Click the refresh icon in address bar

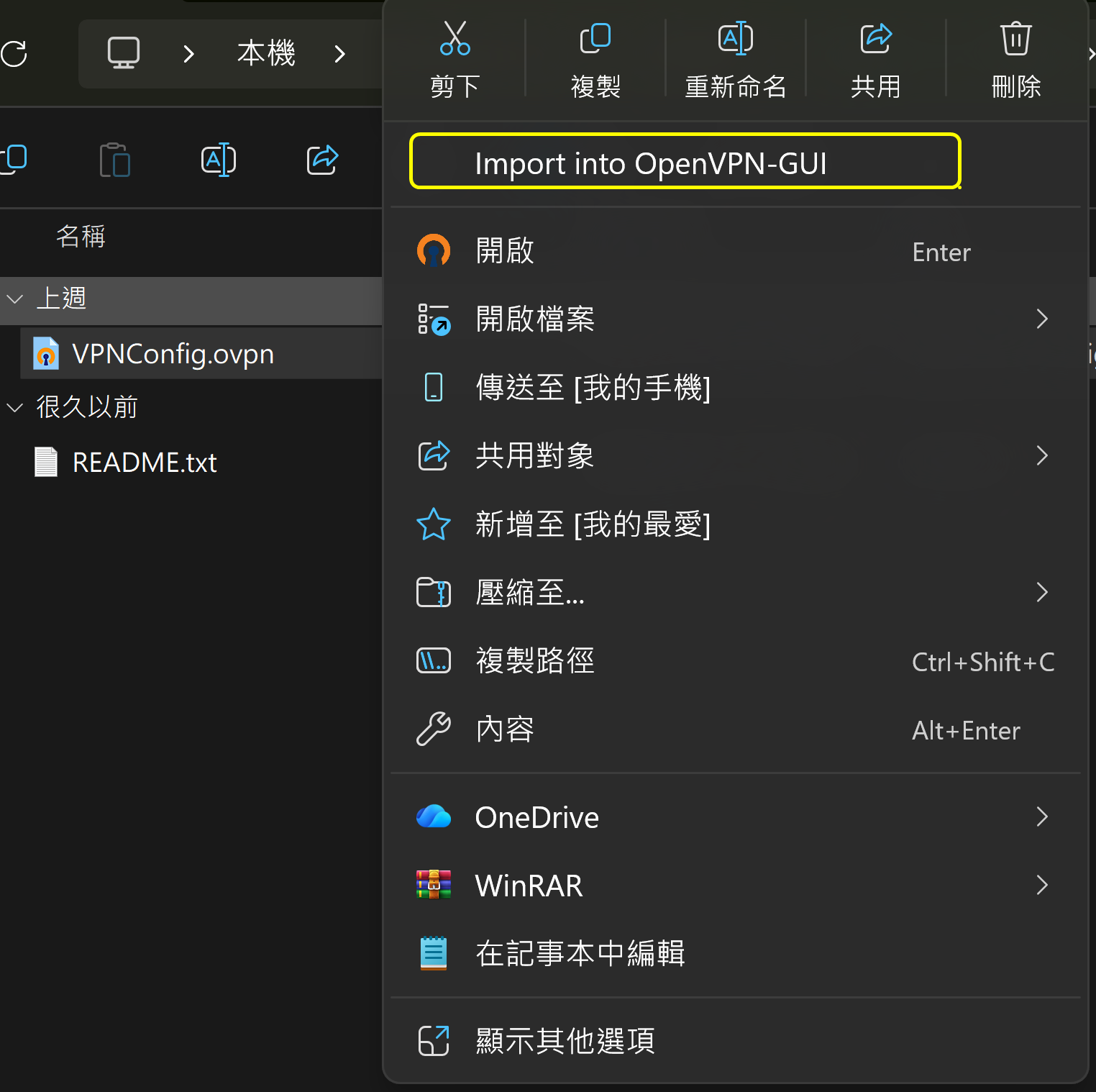(14, 53)
